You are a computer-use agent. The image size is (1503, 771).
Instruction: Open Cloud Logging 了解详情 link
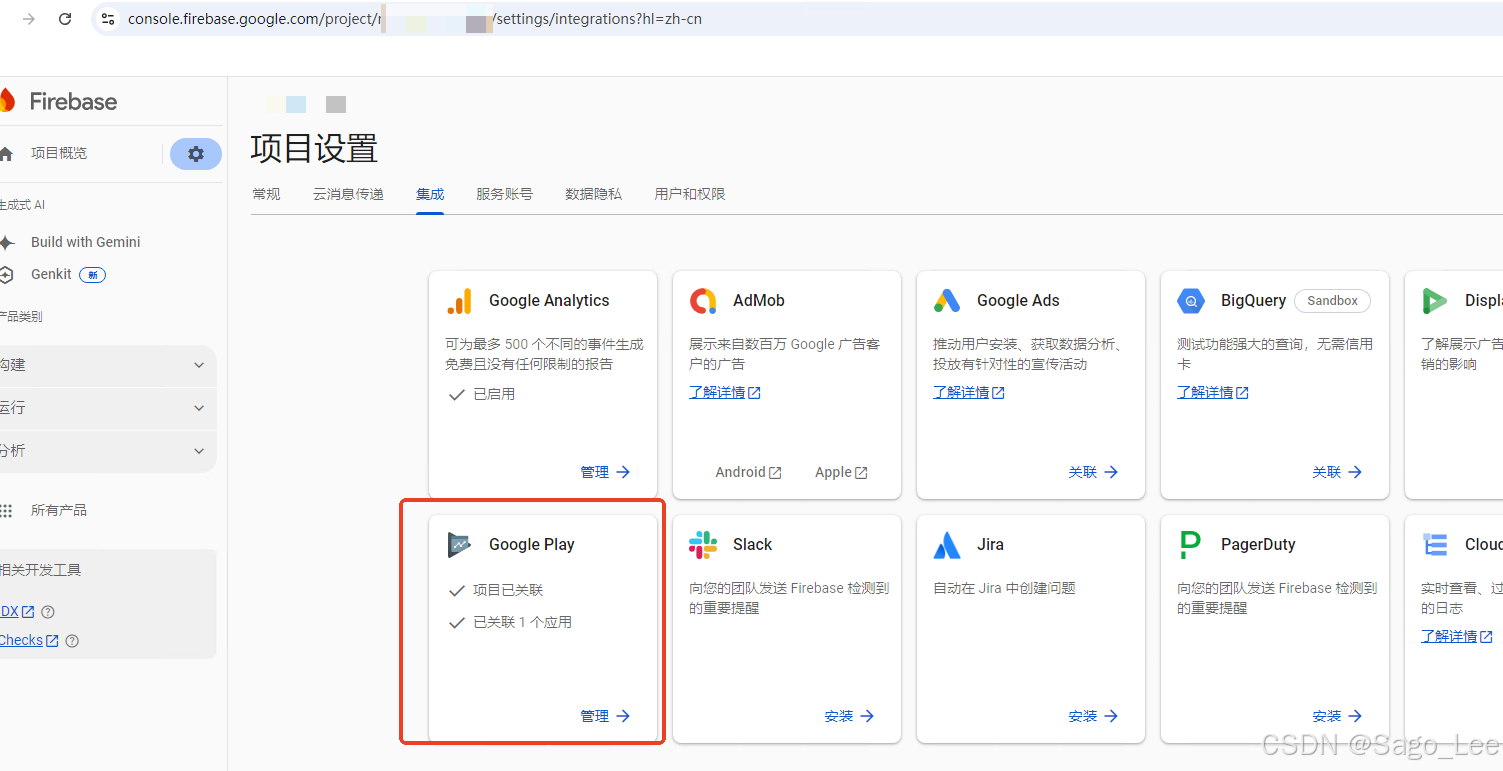(x=1457, y=637)
